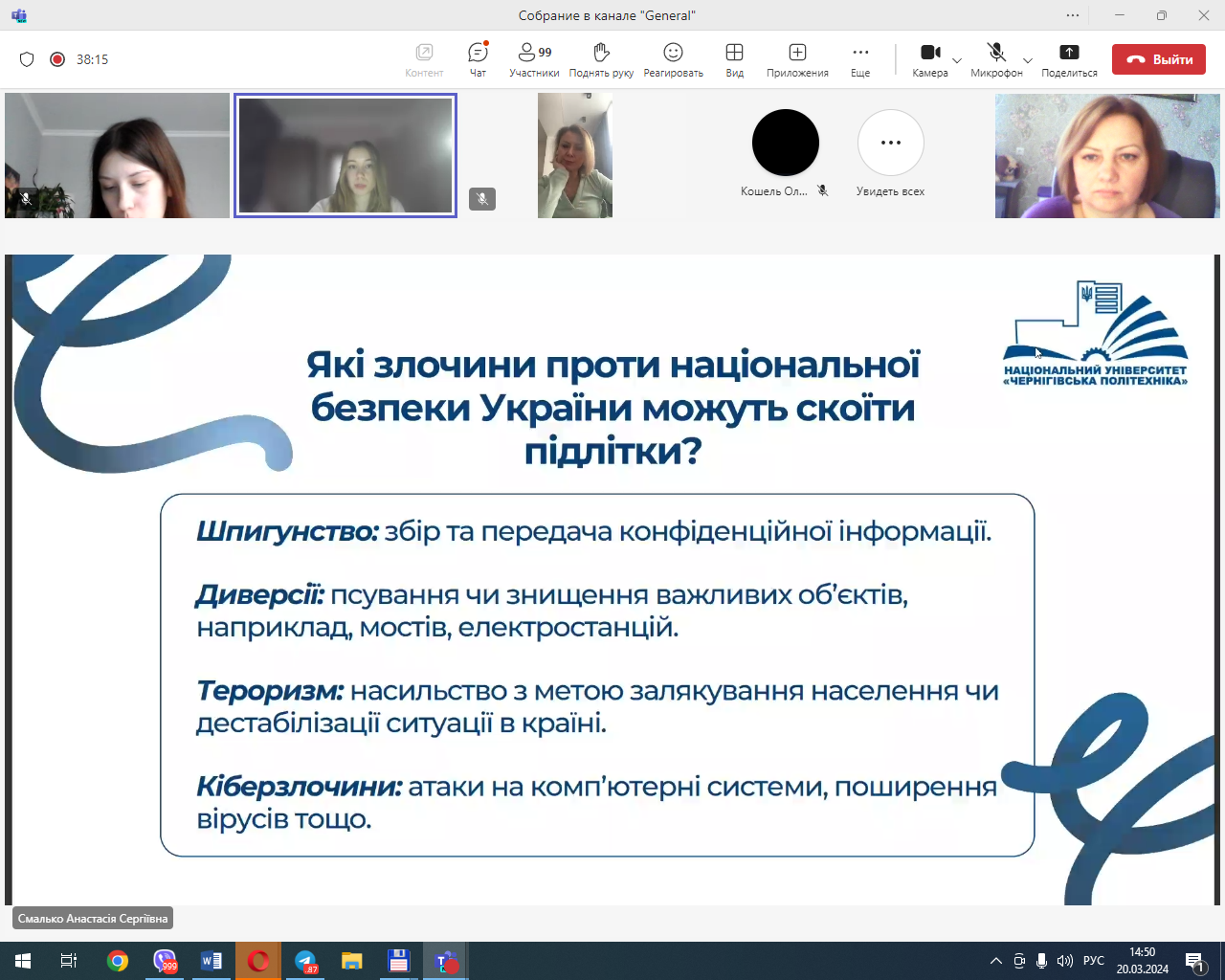Expand the microphone options dropdown arrow
The width and height of the screenshot is (1225, 980).
[x=1028, y=61]
